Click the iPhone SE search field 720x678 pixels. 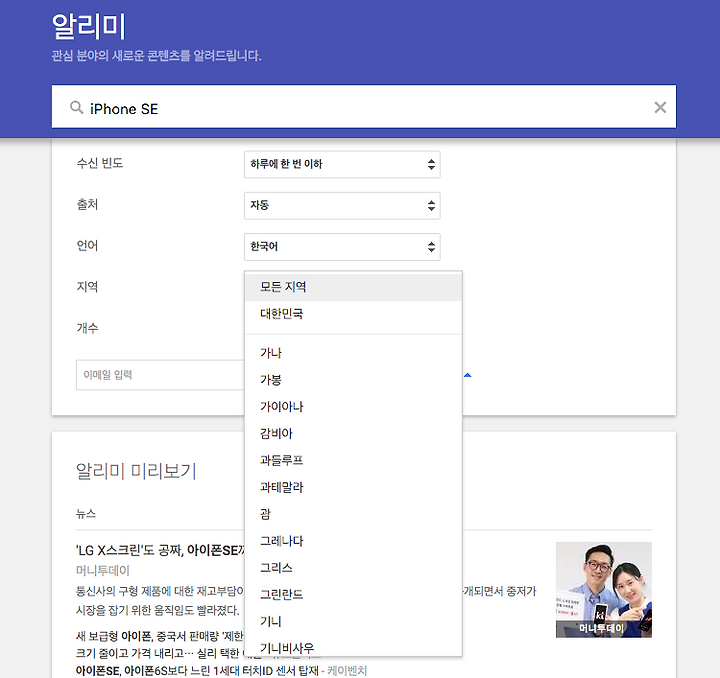click(x=364, y=106)
